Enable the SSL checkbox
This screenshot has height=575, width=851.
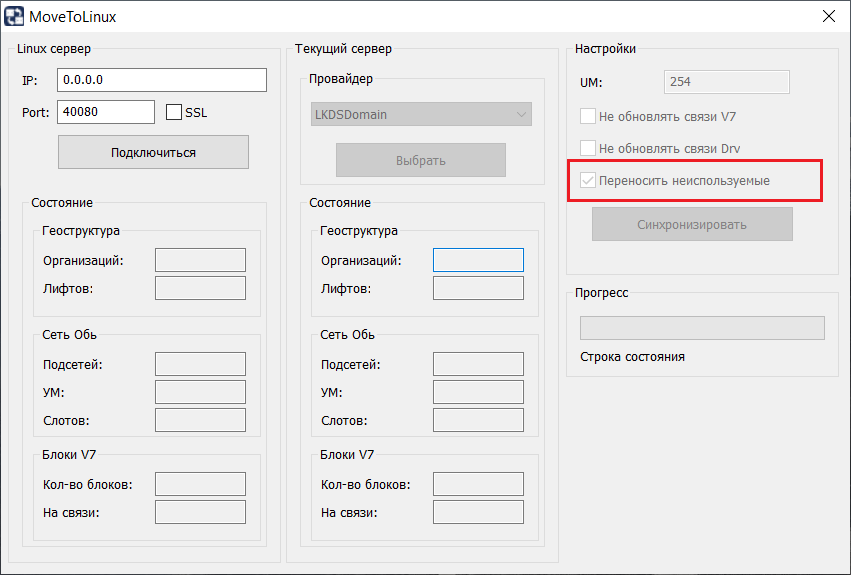click(x=174, y=112)
